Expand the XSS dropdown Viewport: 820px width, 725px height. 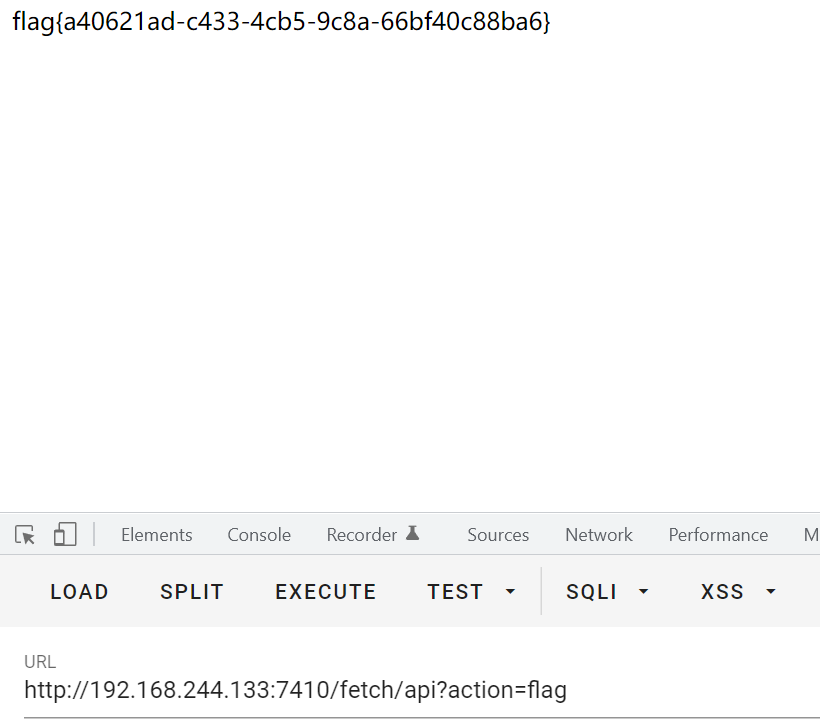[739, 592]
